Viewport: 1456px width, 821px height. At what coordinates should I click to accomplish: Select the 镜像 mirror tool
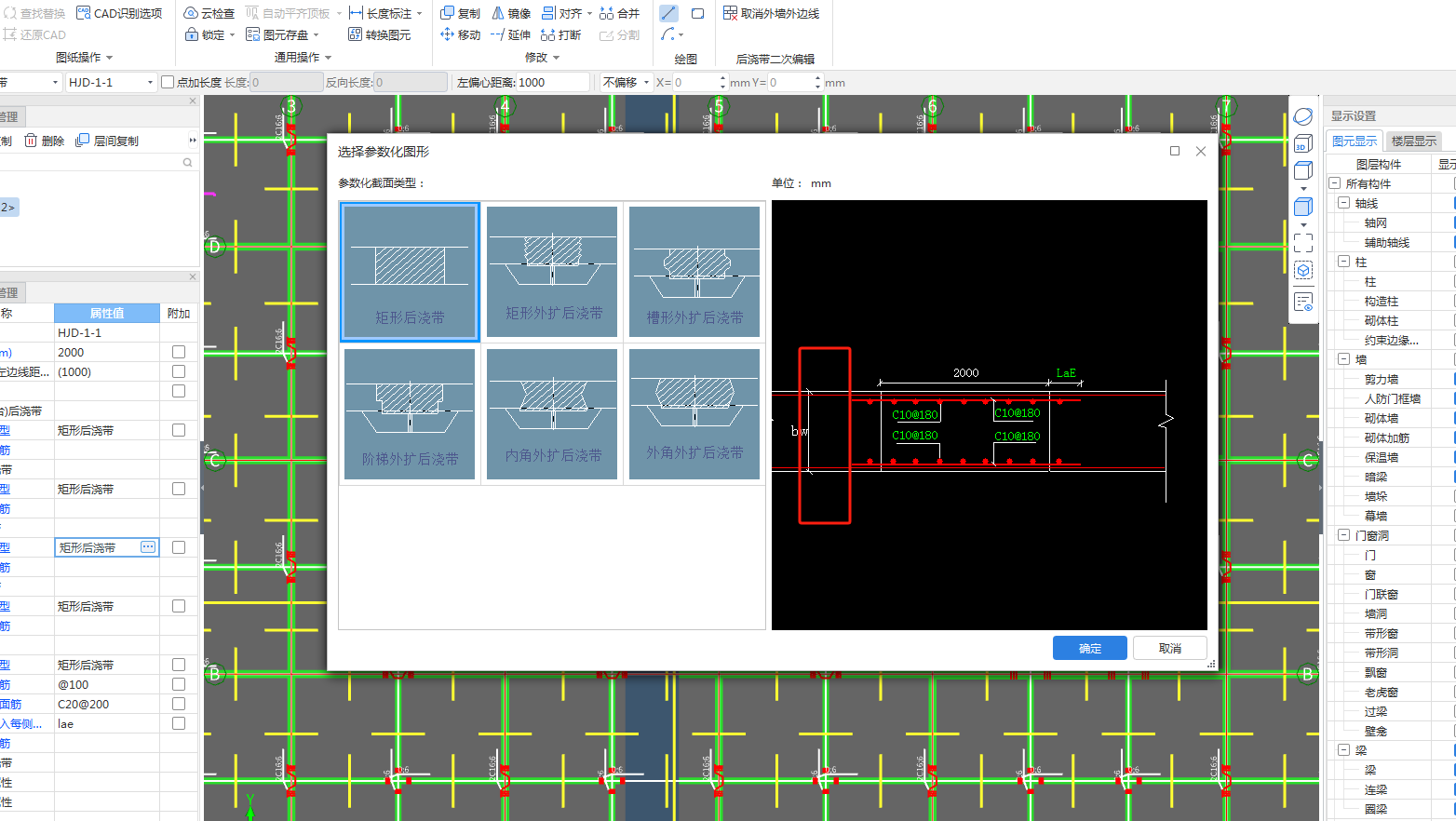tap(511, 13)
